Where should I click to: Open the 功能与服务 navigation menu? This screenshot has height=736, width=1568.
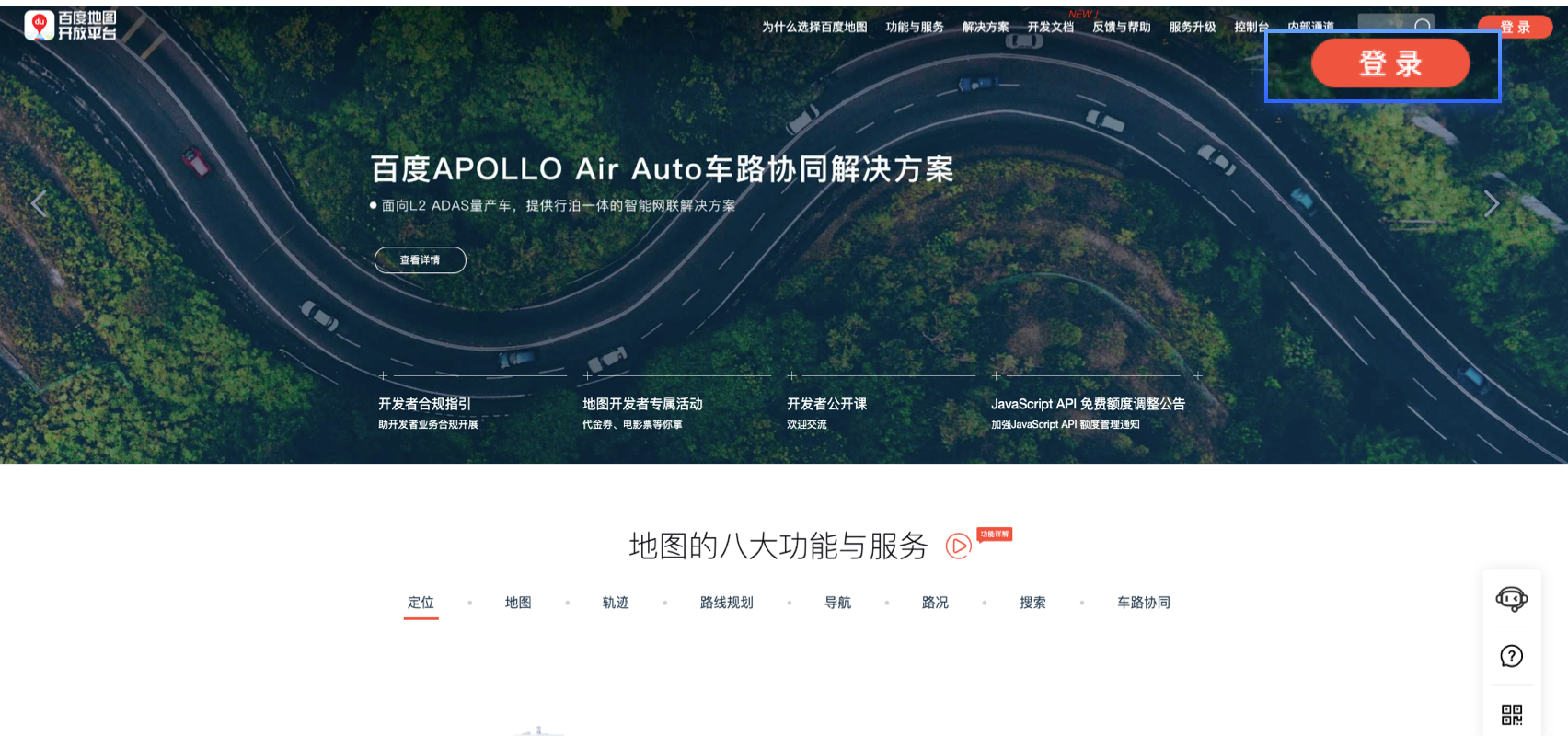(x=914, y=28)
